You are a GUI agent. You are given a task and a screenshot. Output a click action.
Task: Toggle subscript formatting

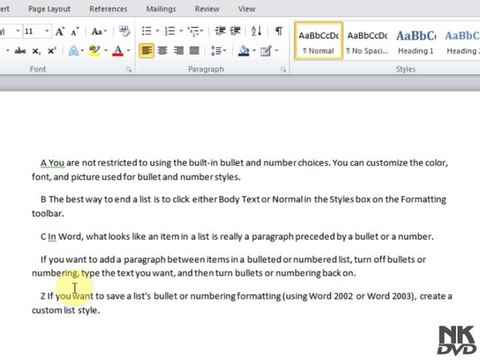[36, 51]
